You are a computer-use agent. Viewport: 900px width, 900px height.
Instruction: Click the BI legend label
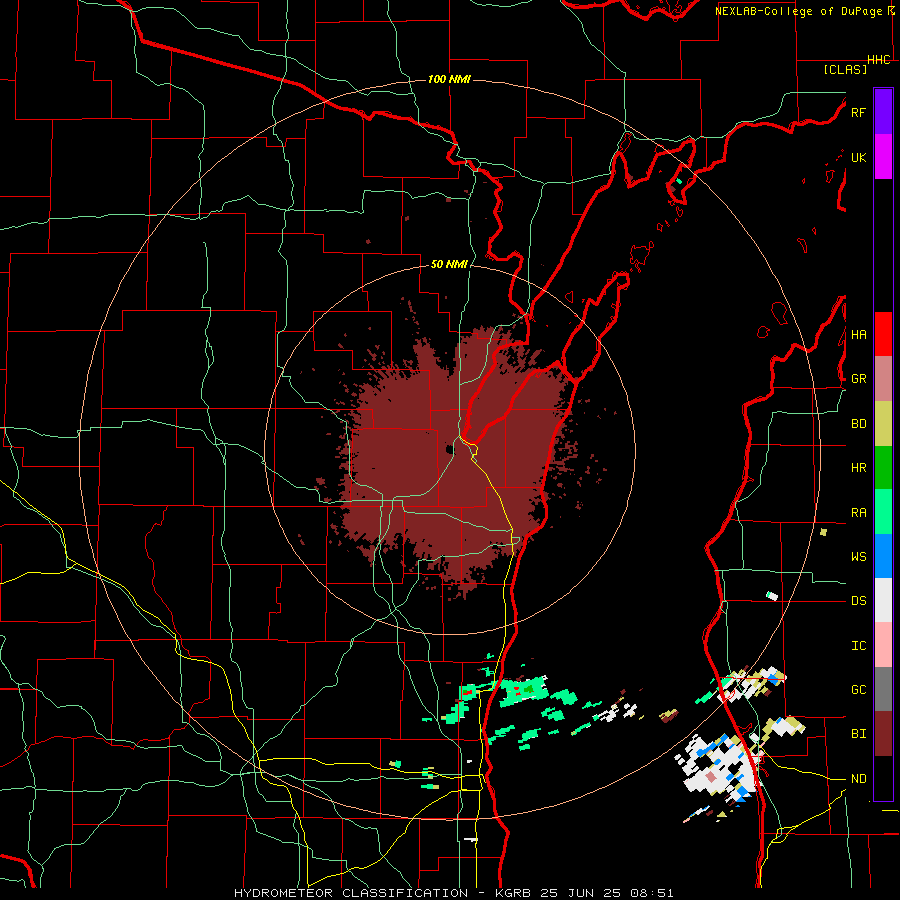coord(858,734)
